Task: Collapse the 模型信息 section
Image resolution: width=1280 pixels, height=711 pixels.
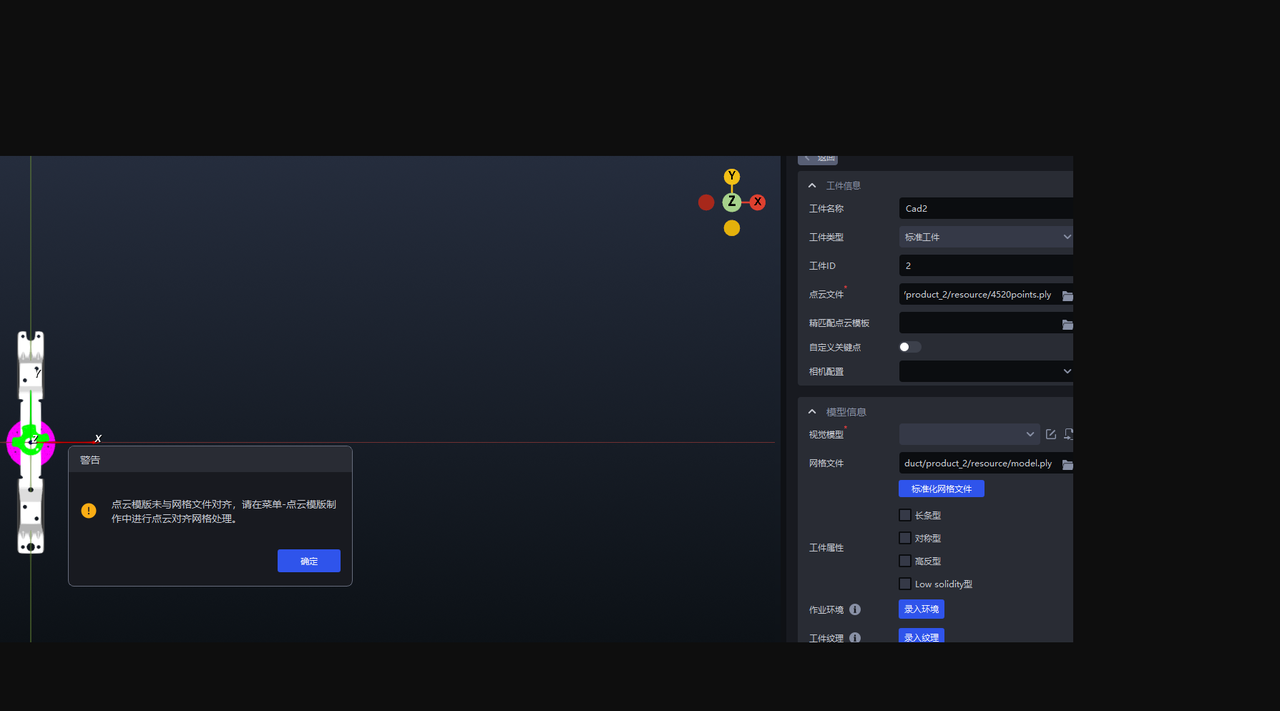Action: (813, 412)
